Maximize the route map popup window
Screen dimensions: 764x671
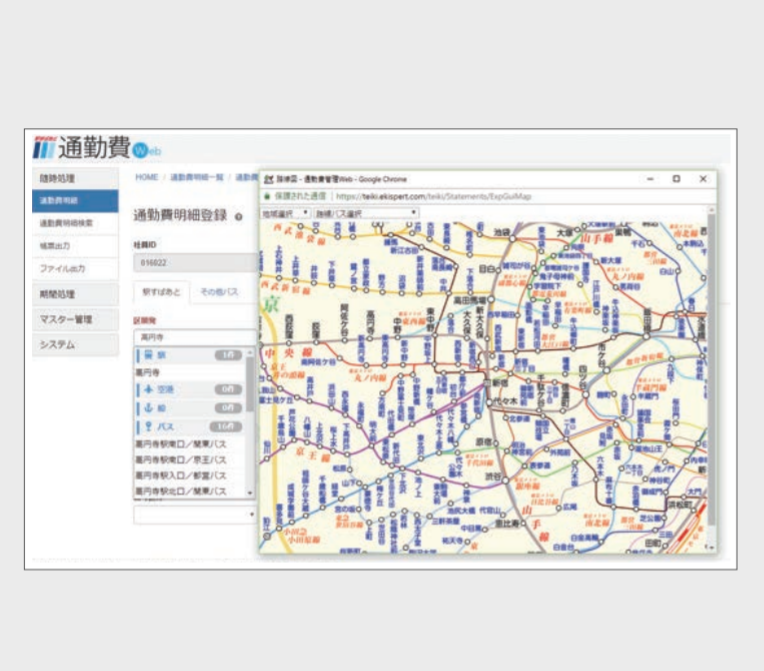[676, 179]
